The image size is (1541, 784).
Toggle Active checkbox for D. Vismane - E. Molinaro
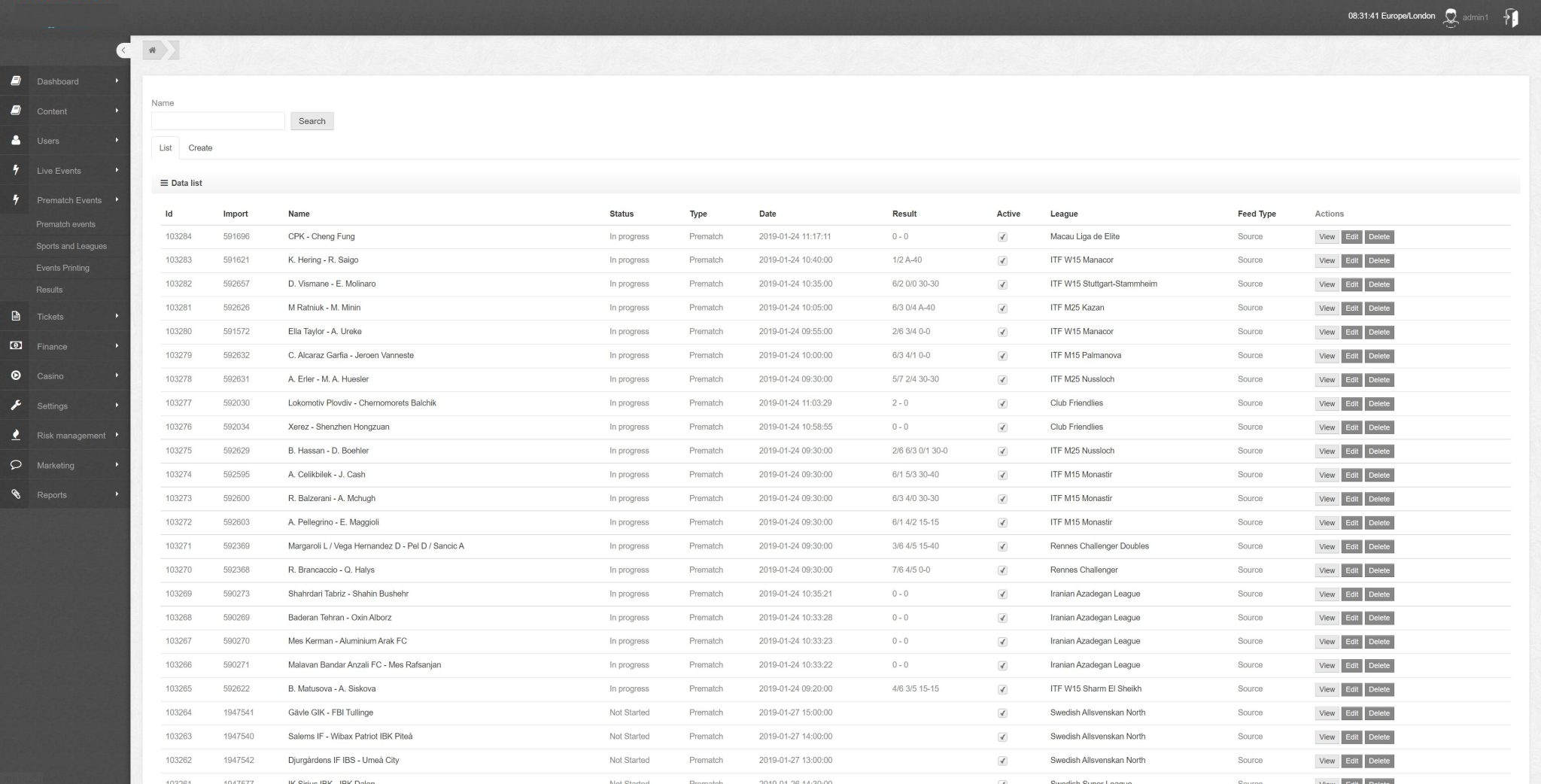1002,284
